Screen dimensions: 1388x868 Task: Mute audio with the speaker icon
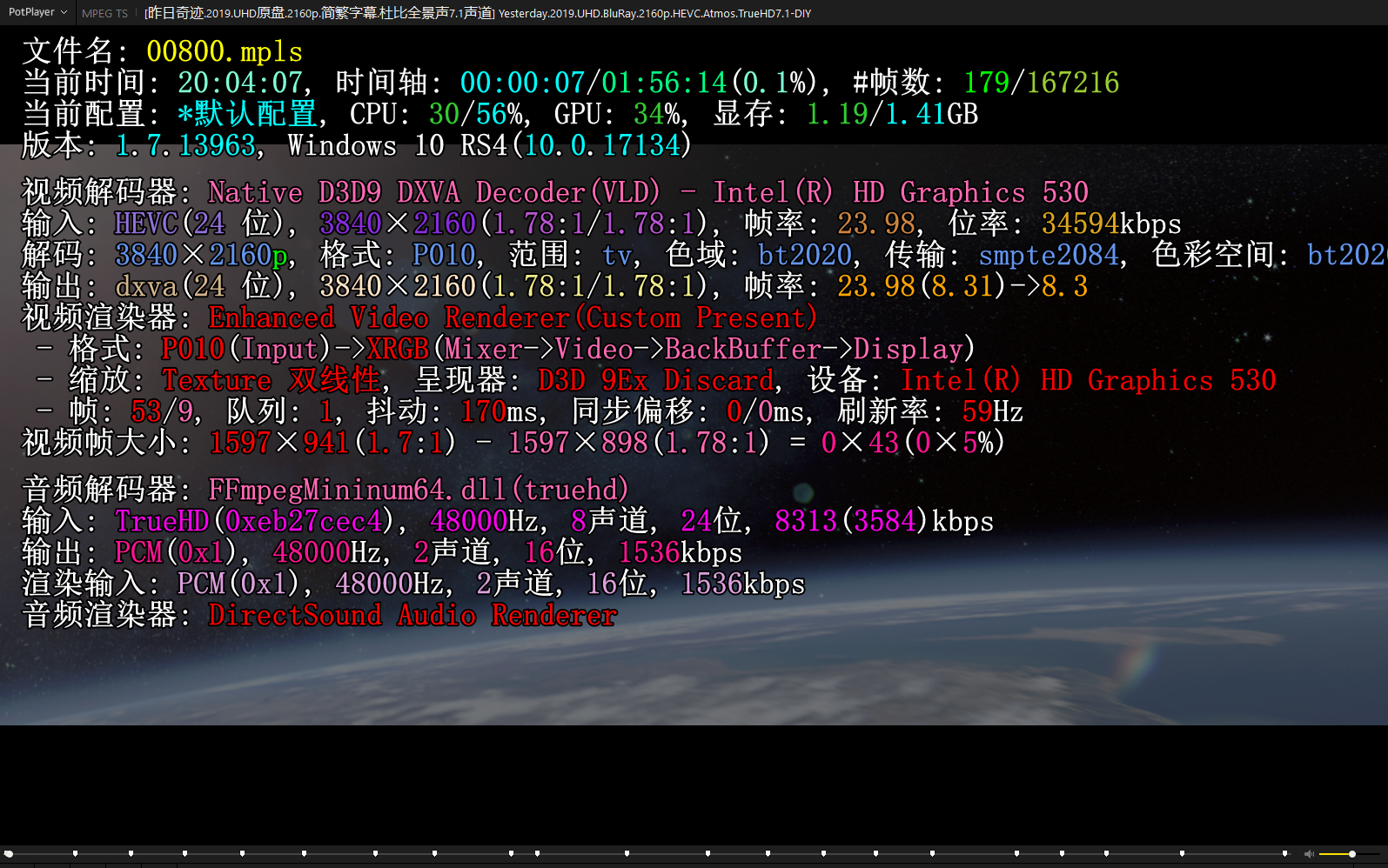(x=1309, y=854)
